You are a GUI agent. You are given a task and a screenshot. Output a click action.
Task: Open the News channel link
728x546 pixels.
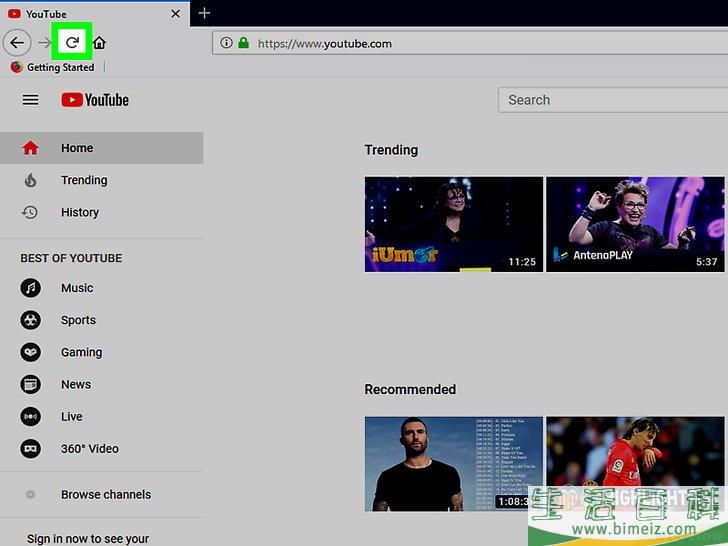pyautogui.click(x=76, y=384)
